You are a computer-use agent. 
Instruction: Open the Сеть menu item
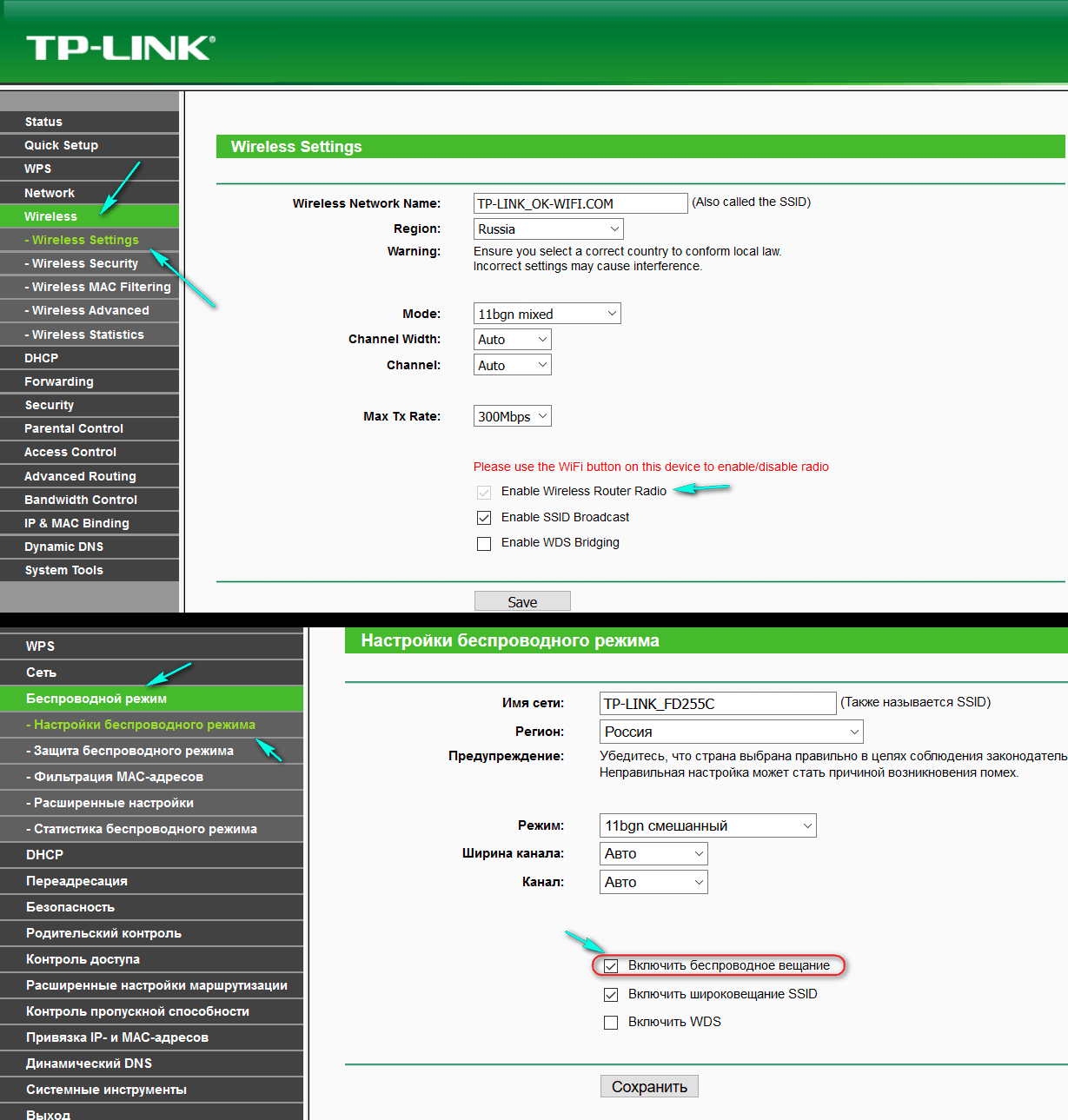(x=152, y=673)
